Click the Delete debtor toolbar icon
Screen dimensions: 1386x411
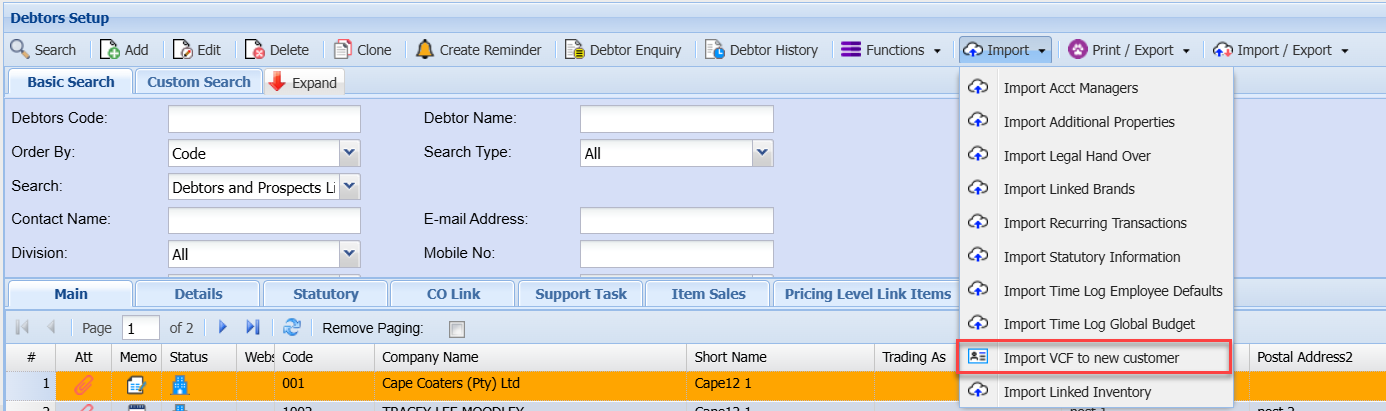(x=256, y=50)
